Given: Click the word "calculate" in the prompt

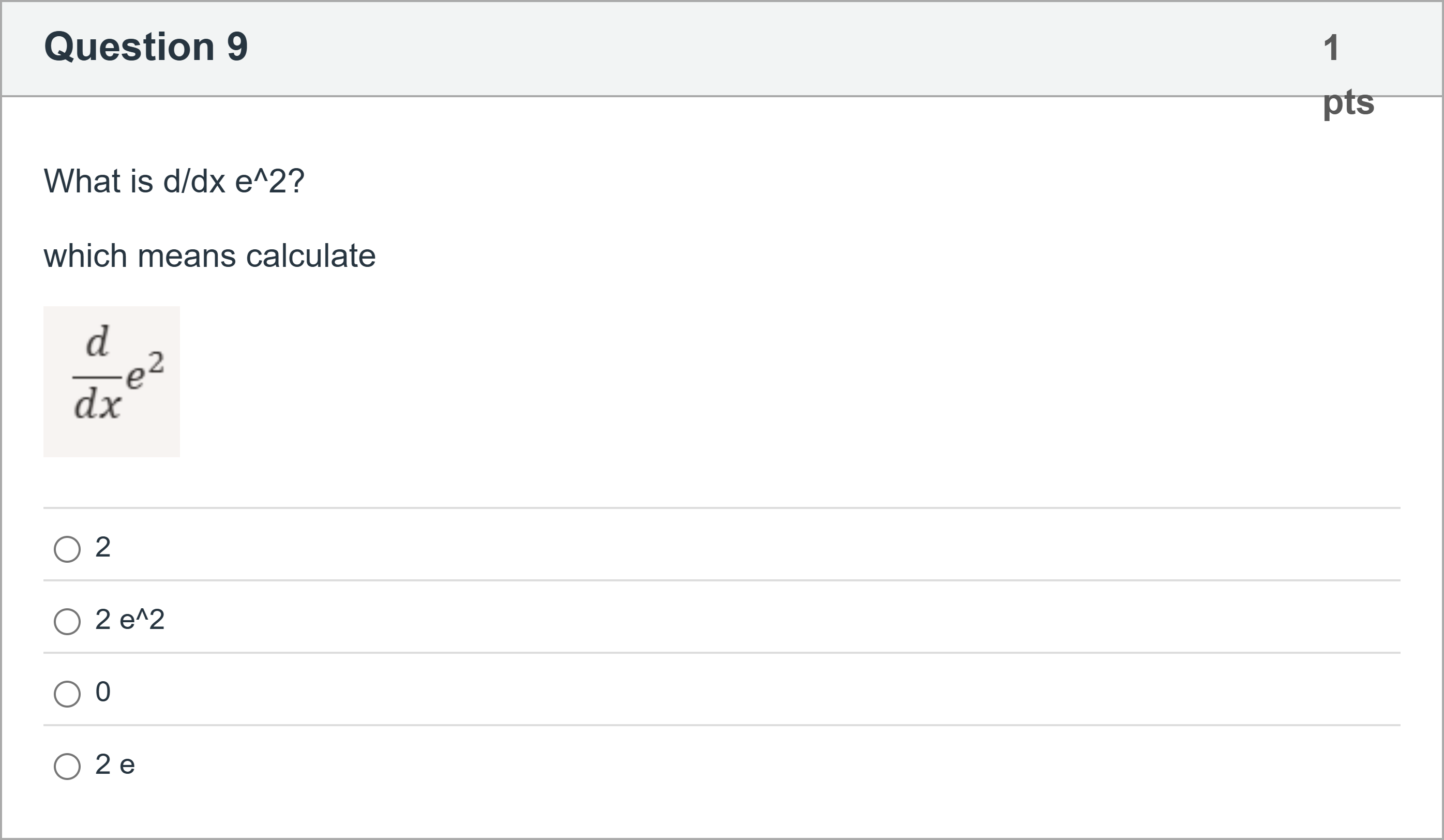Looking at the screenshot, I should click(311, 256).
